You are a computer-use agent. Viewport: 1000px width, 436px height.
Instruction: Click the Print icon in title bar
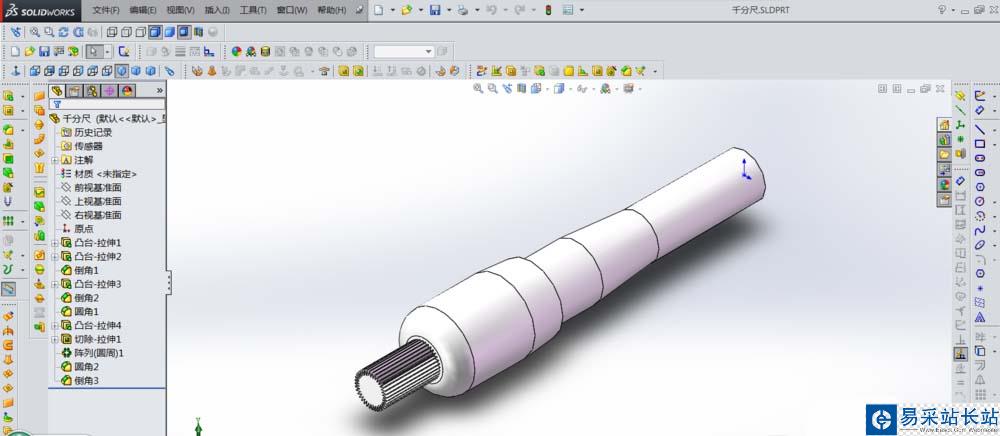coord(463,10)
